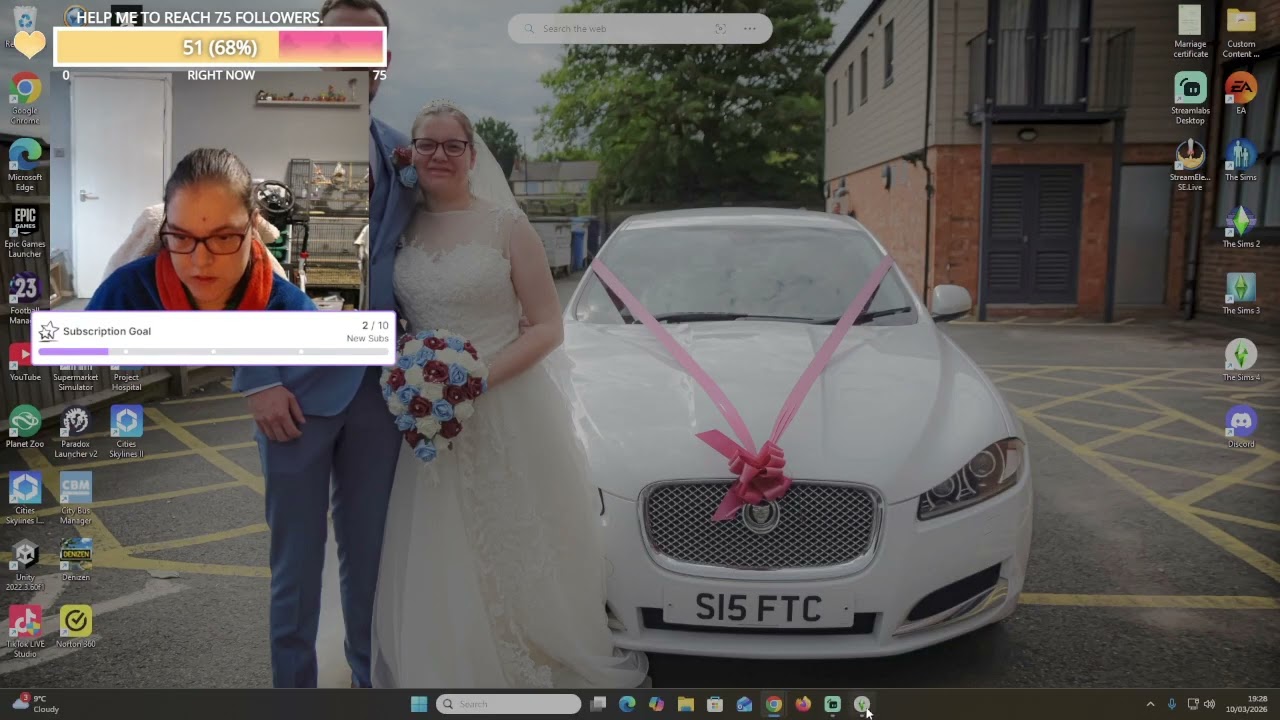1280x720 pixels.
Task: Click the Subscription Goal star icon
Action: pos(48,331)
